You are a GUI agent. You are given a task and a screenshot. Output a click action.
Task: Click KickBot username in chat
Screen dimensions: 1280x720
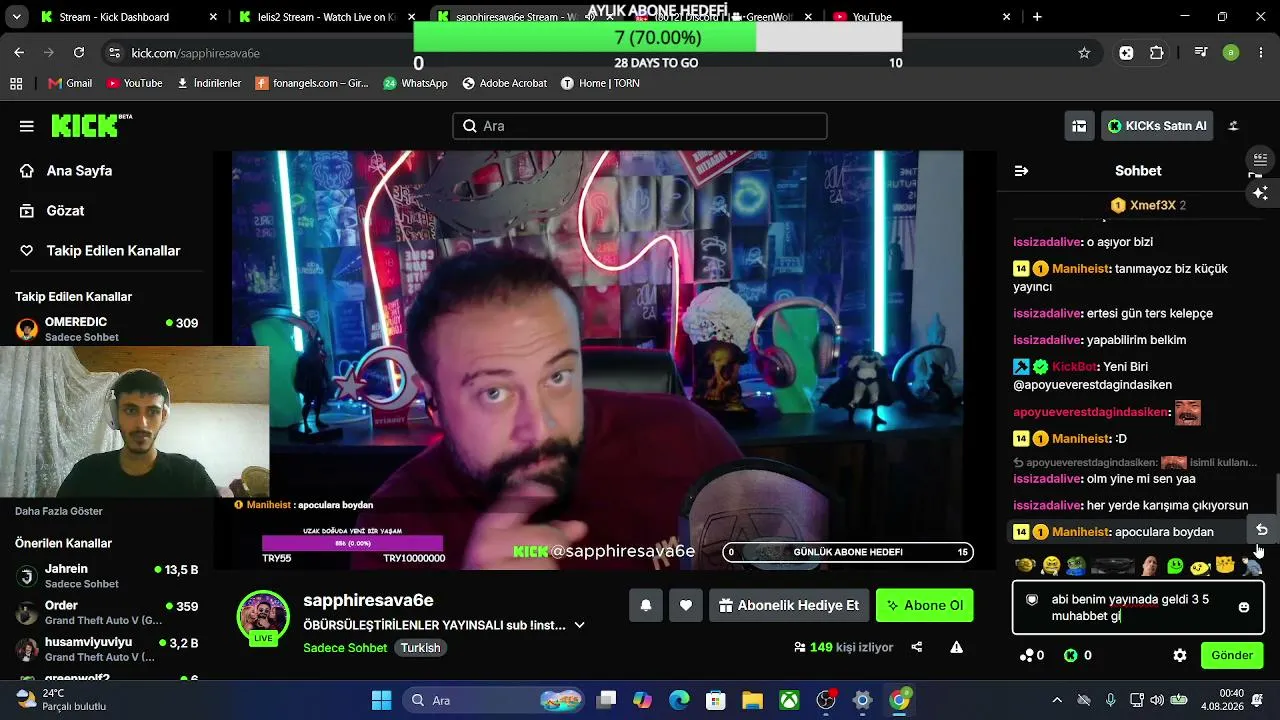tap(1074, 367)
